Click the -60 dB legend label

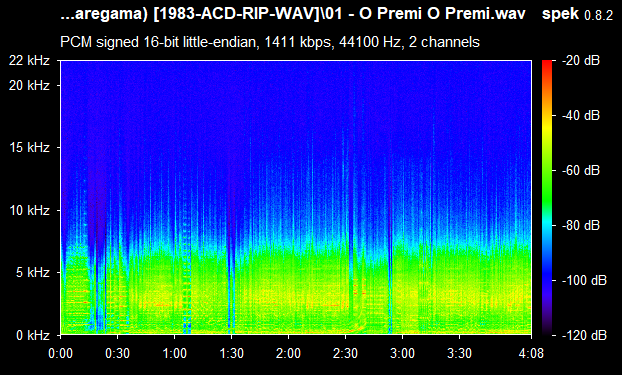581,171
